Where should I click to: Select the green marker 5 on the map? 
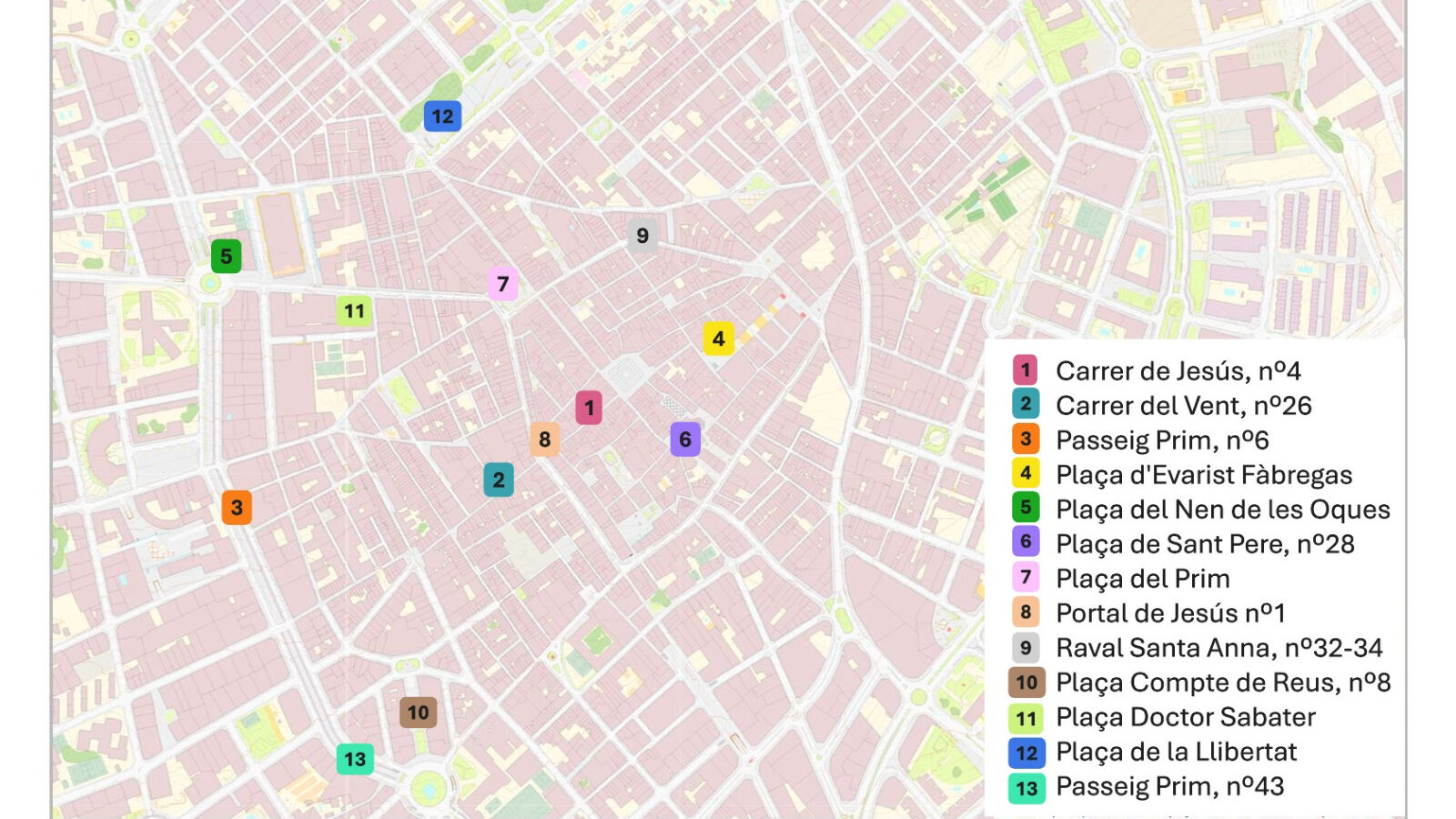pos(226,257)
